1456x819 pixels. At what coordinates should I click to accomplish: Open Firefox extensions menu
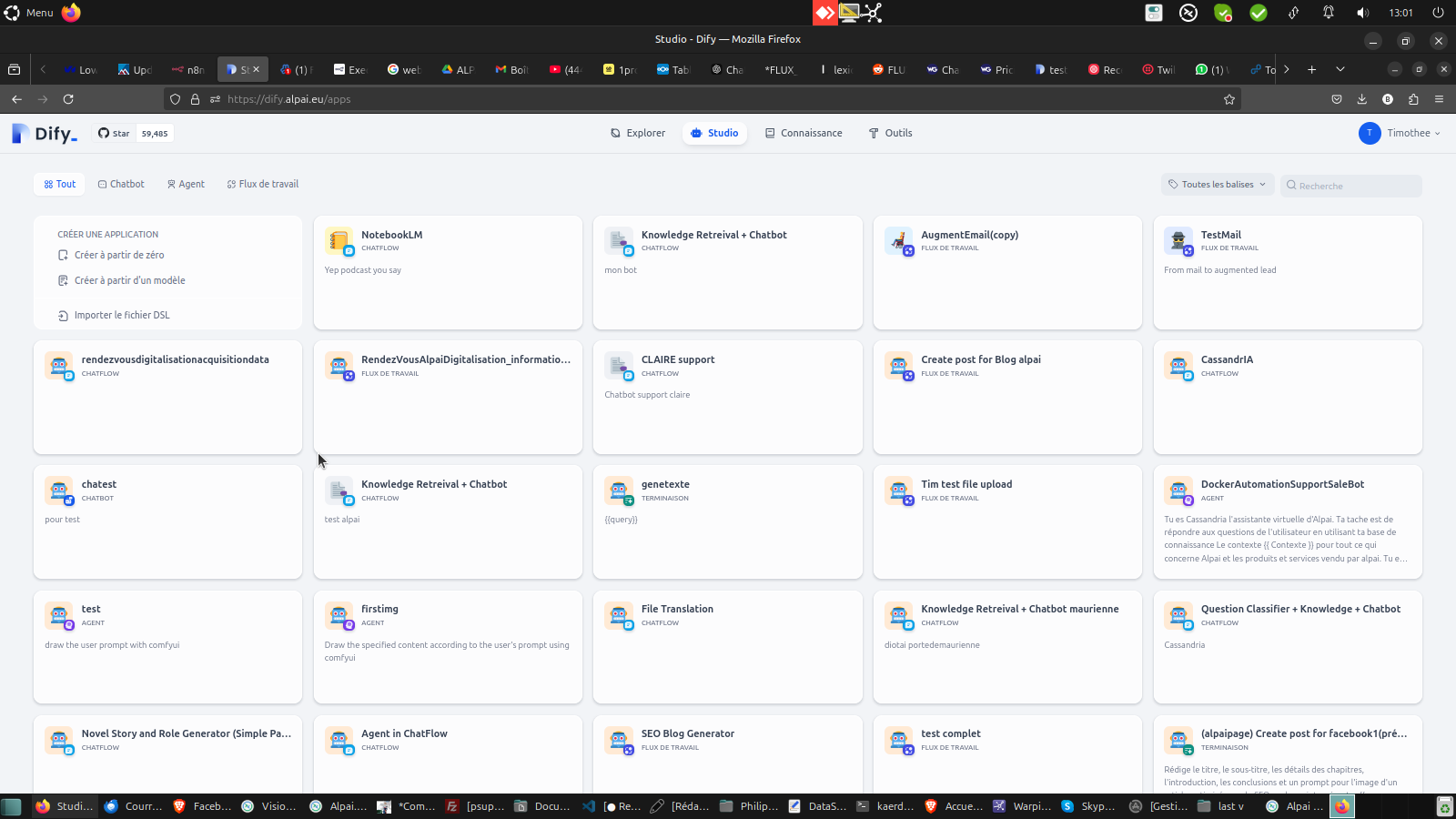click(x=1413, y=99)
